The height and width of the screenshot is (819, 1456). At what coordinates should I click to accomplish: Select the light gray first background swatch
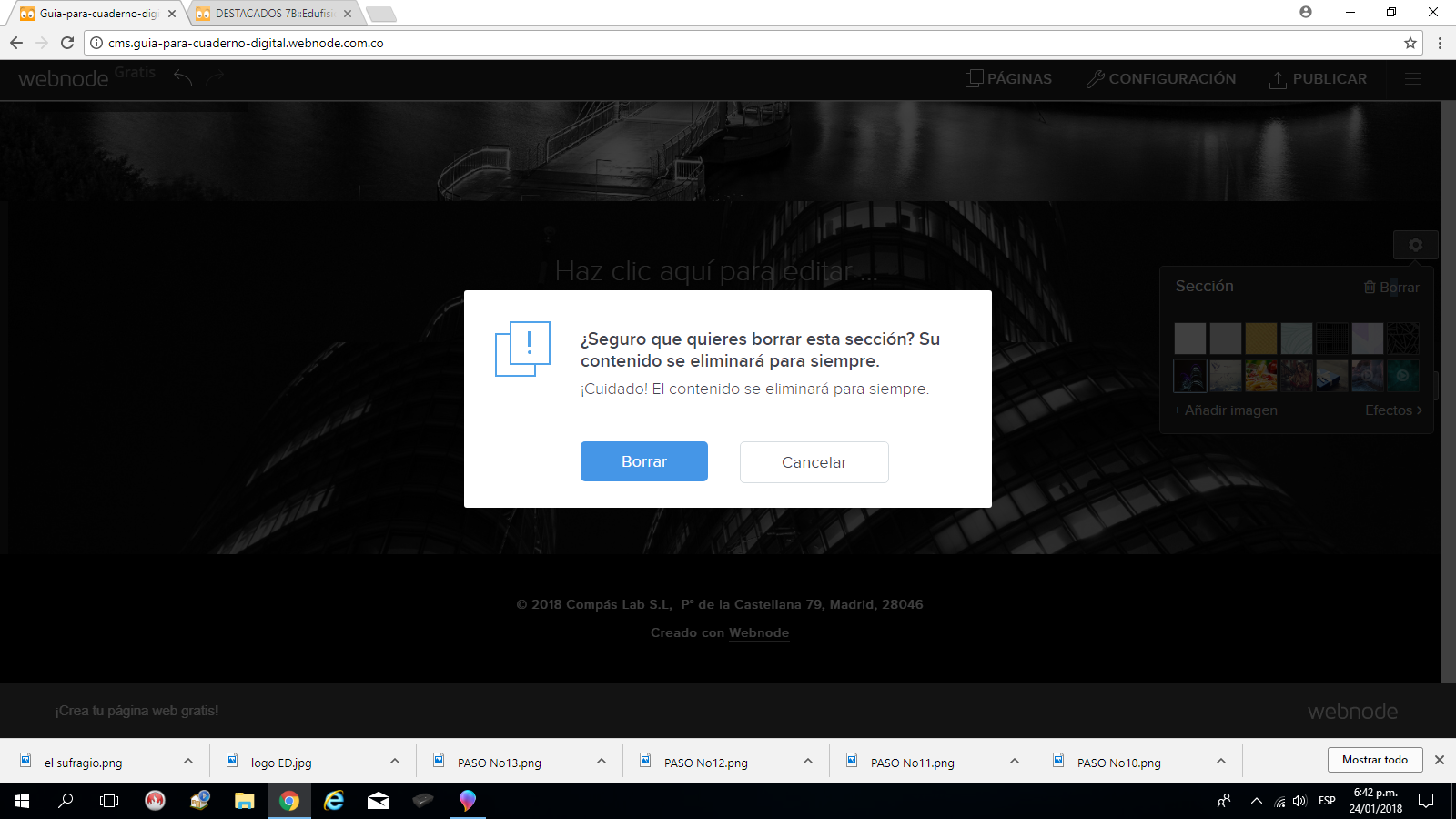coord(1190,339)
